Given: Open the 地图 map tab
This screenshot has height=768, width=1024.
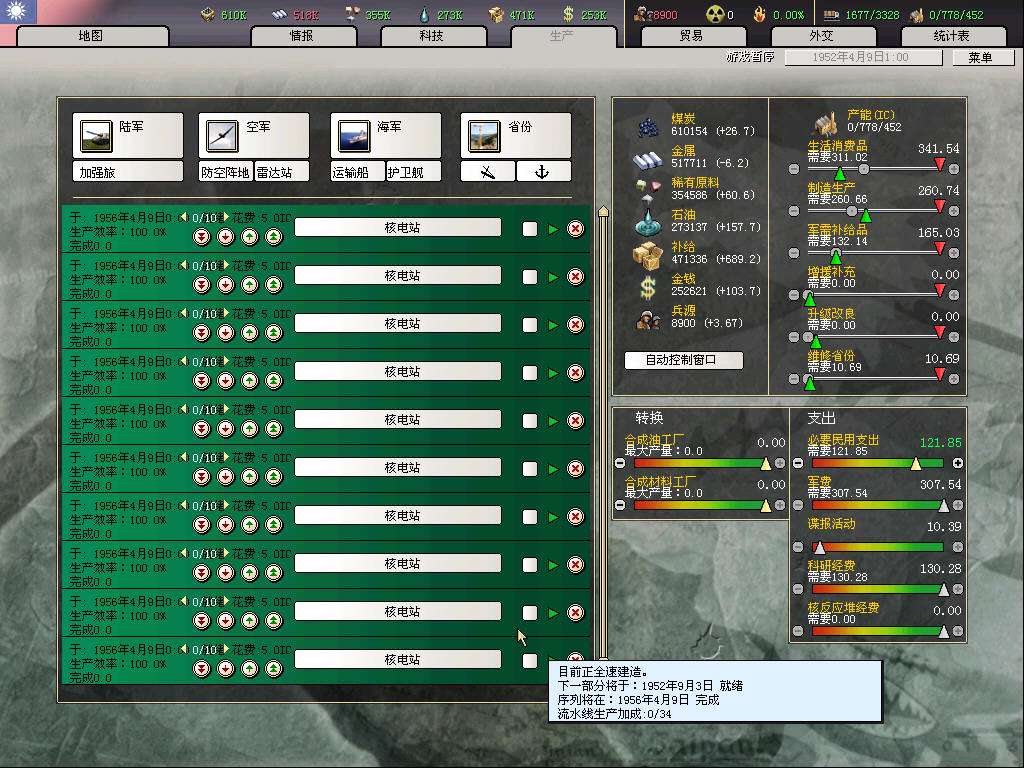Looking at the screenshot, I should [x=91, y=36].
